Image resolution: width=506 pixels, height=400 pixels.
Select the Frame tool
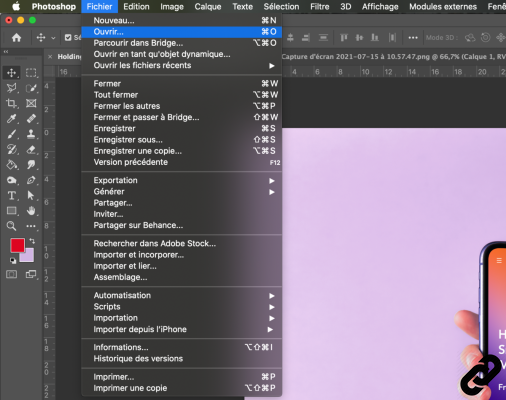pyautogui.click(x=31, y=103)
